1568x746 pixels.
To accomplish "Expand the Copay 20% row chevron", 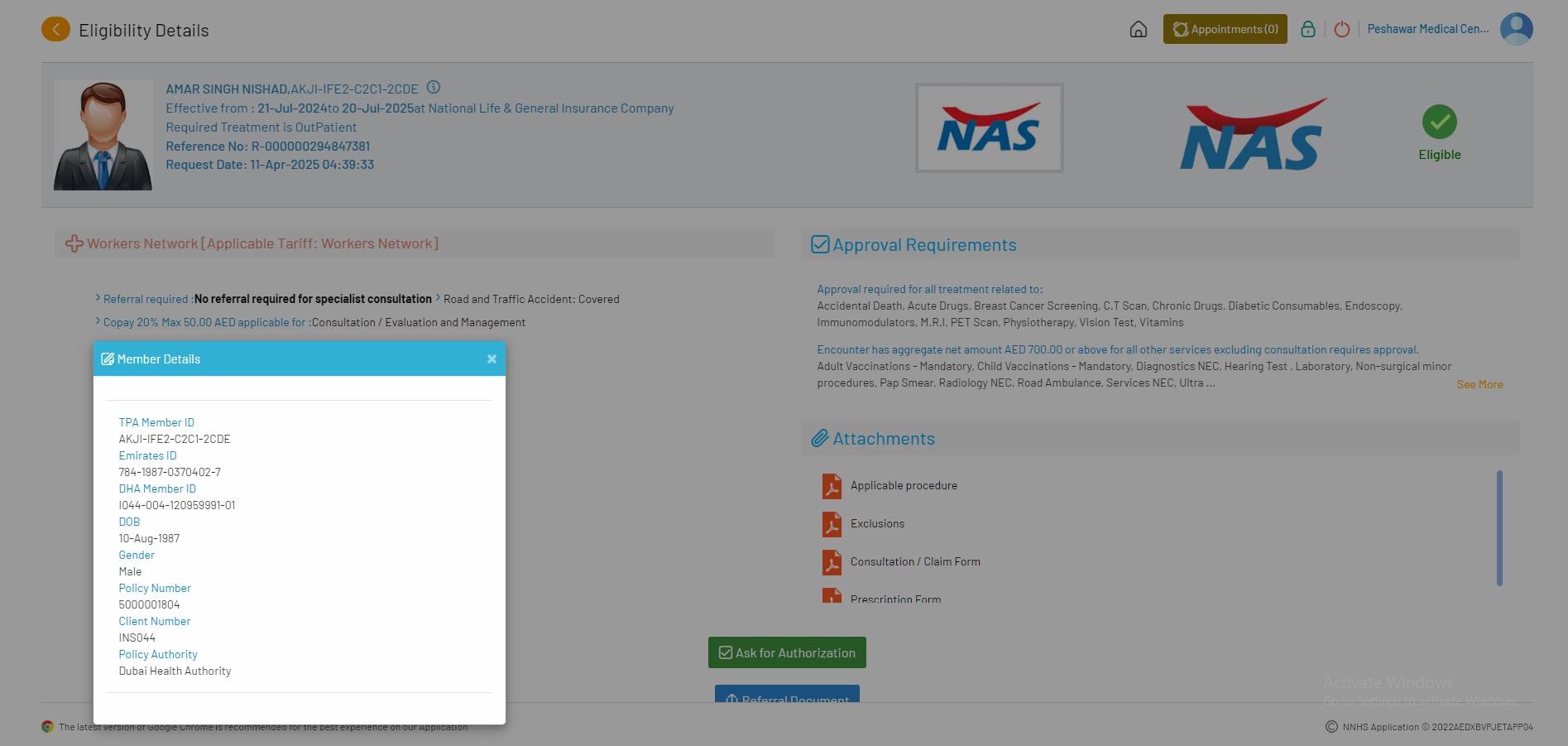I will (x=98, y=321).
